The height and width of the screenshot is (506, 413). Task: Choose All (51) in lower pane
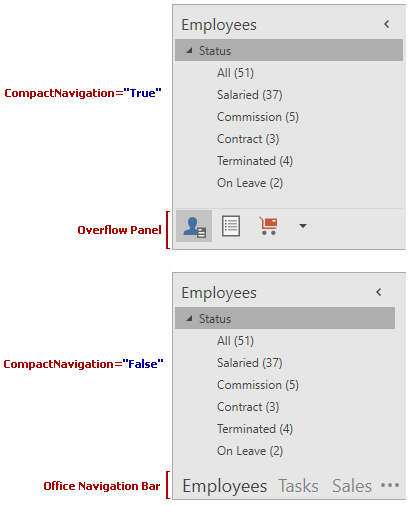235,341
